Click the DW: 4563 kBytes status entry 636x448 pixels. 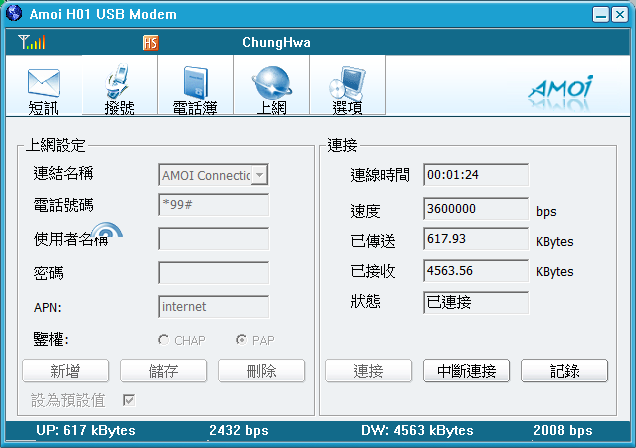[417, 431]
